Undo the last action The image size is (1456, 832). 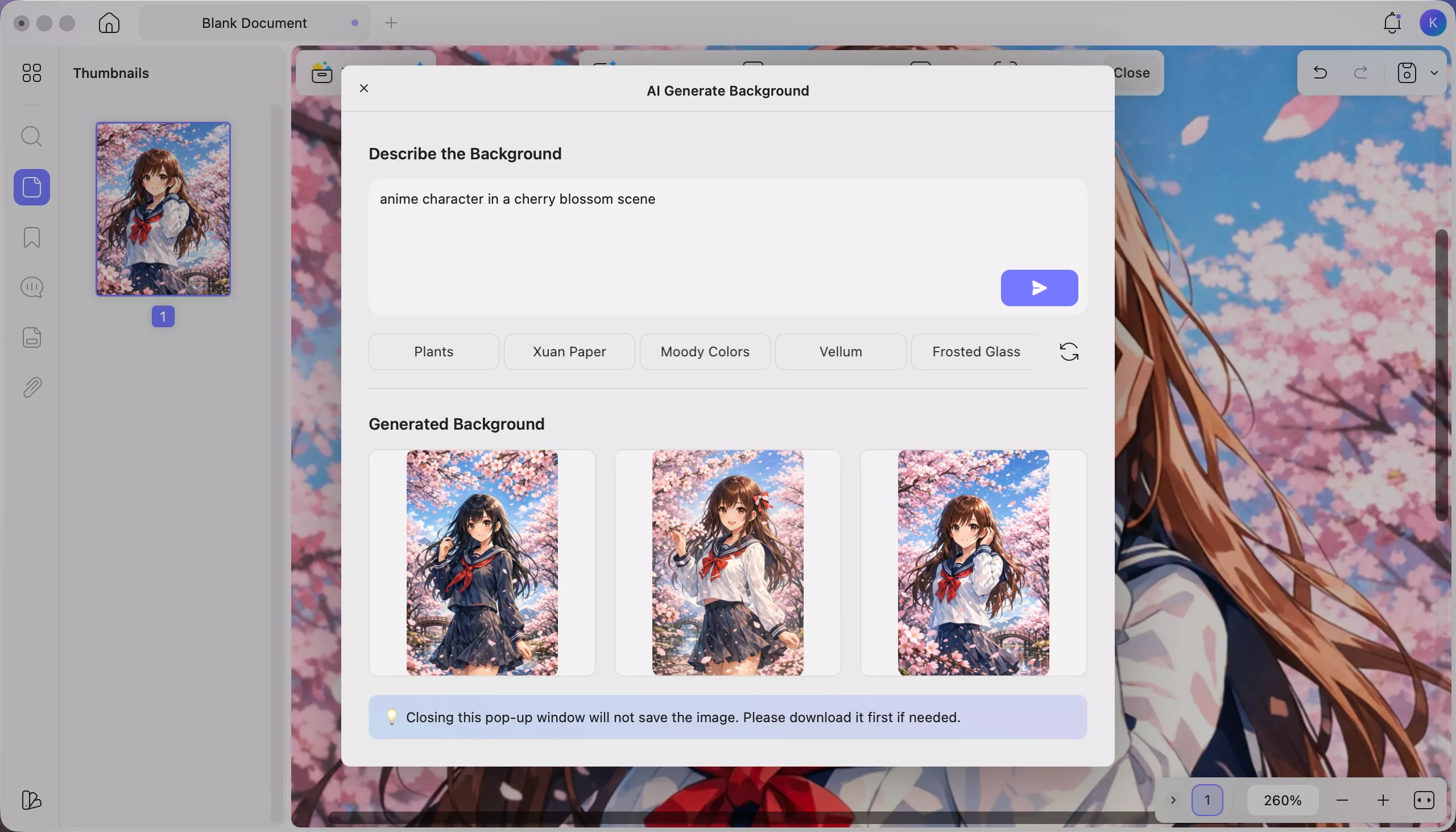point(1320,73)
